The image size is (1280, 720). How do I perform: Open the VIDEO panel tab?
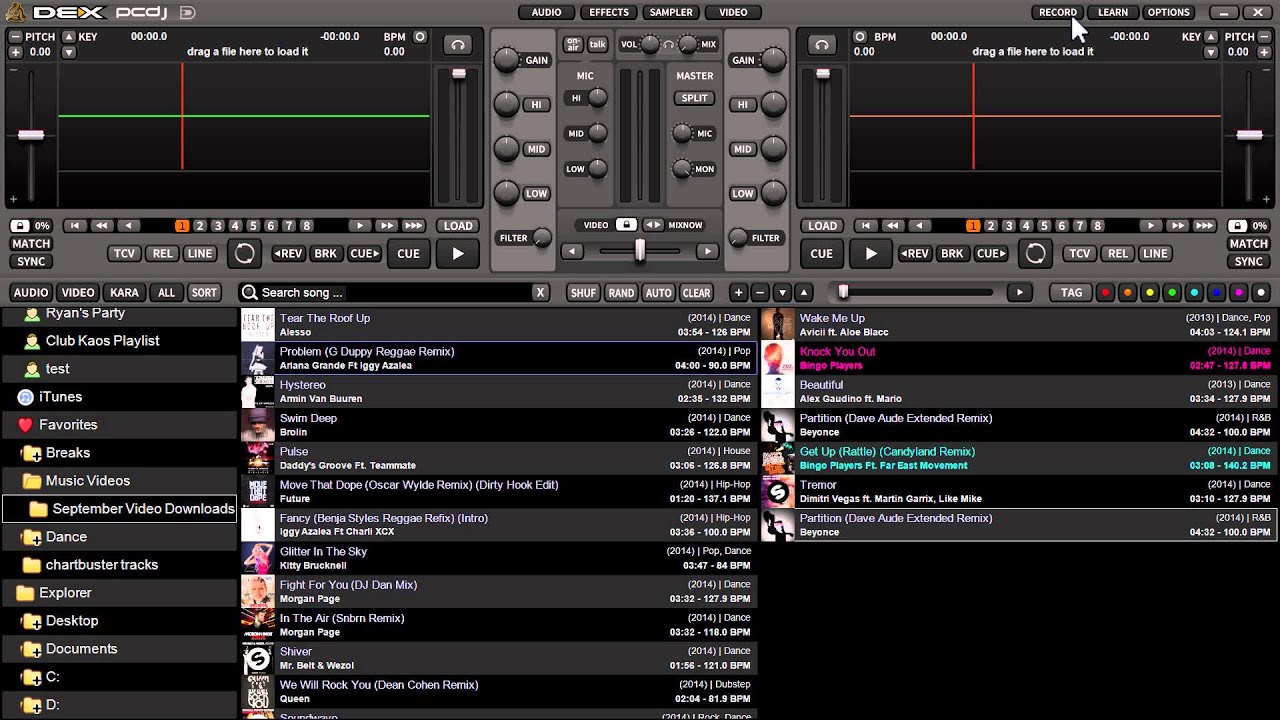point(733,12)
